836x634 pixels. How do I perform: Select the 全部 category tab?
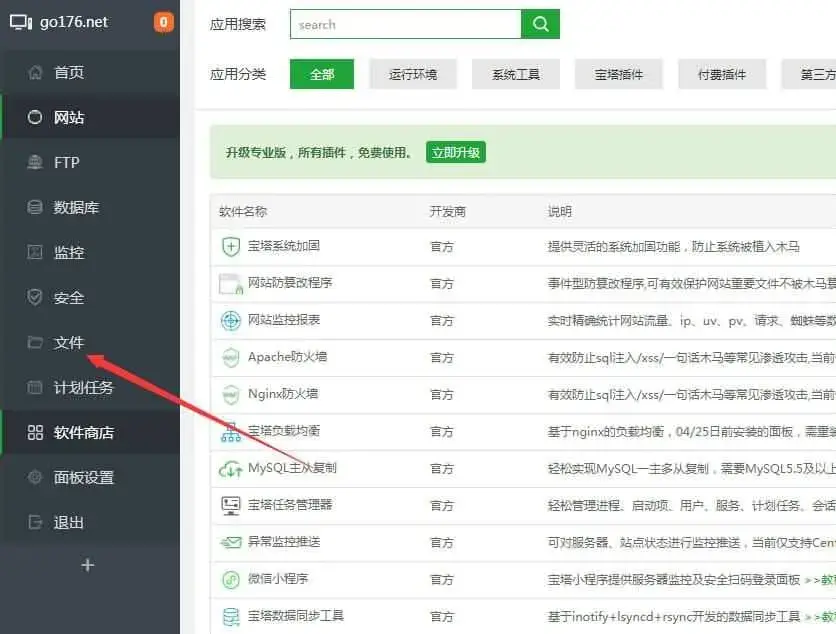tap(322, 74)
